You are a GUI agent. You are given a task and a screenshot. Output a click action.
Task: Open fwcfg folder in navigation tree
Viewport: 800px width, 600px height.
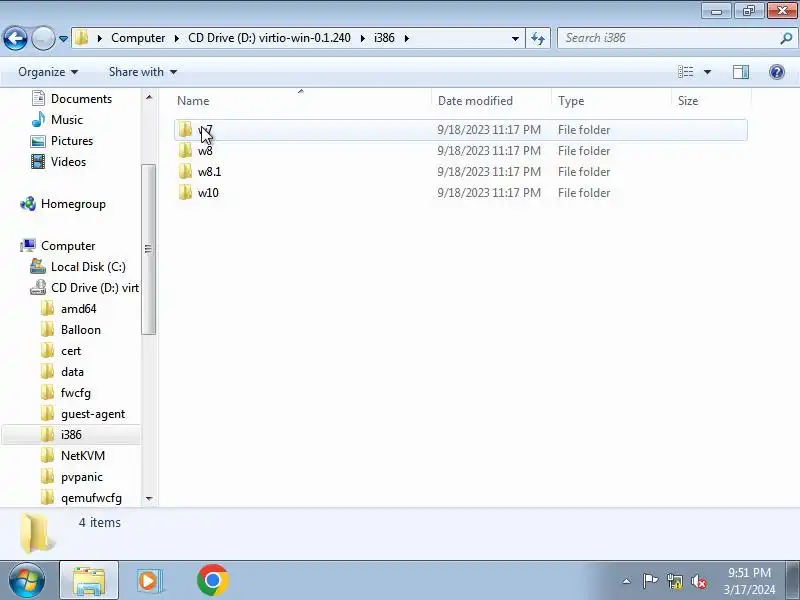(x=76, y=392)
